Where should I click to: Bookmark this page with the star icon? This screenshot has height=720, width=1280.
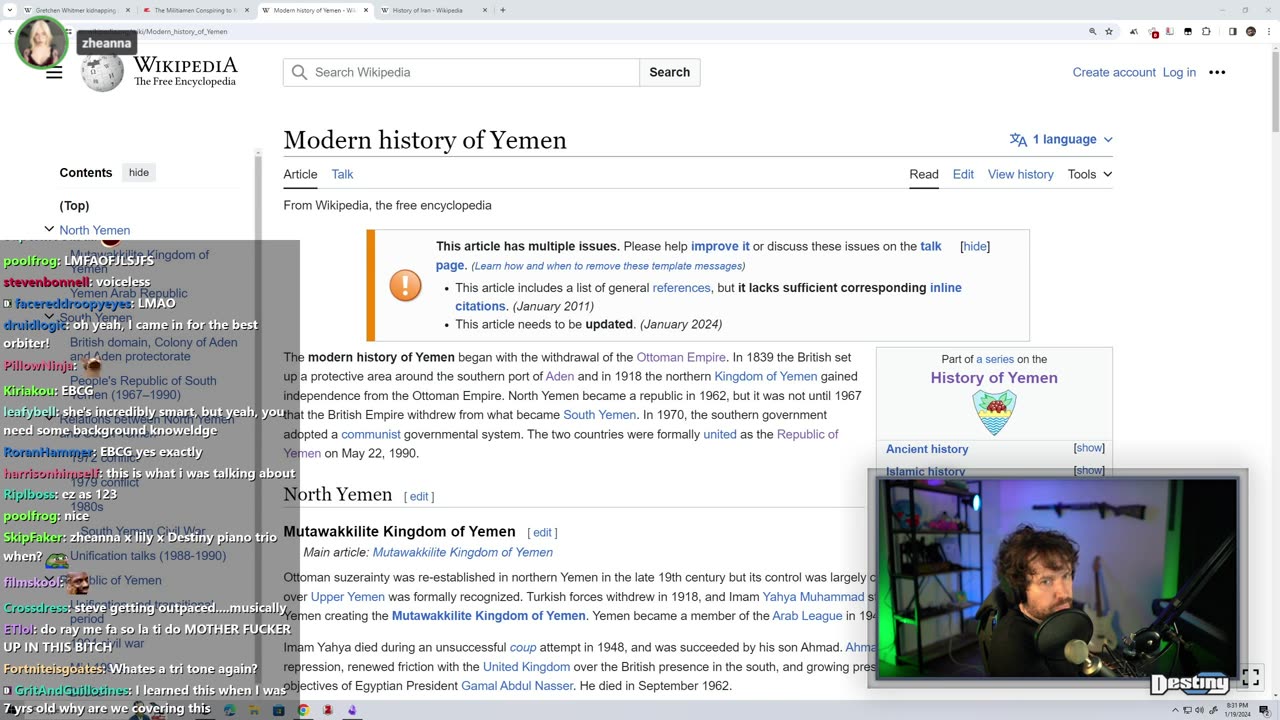[x=1109, y=32]
